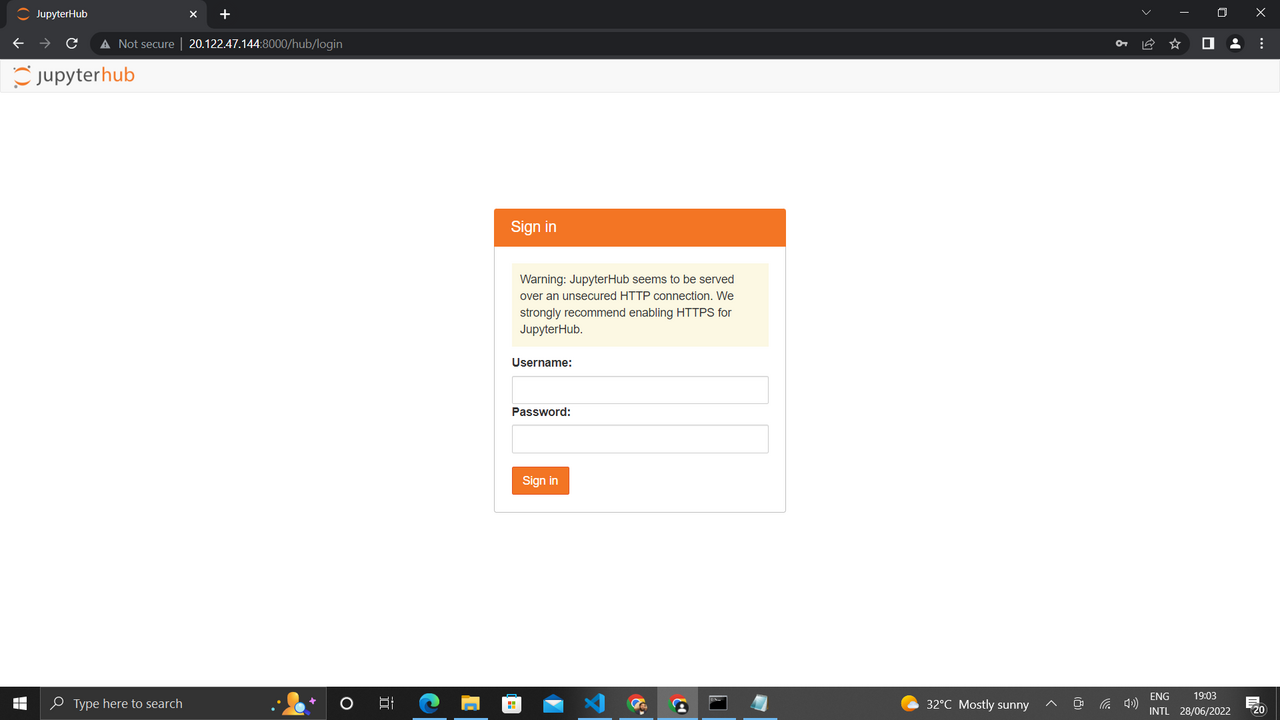Click the Username label
Viewport: 1280px width, 720px height.
click(542, 363)
